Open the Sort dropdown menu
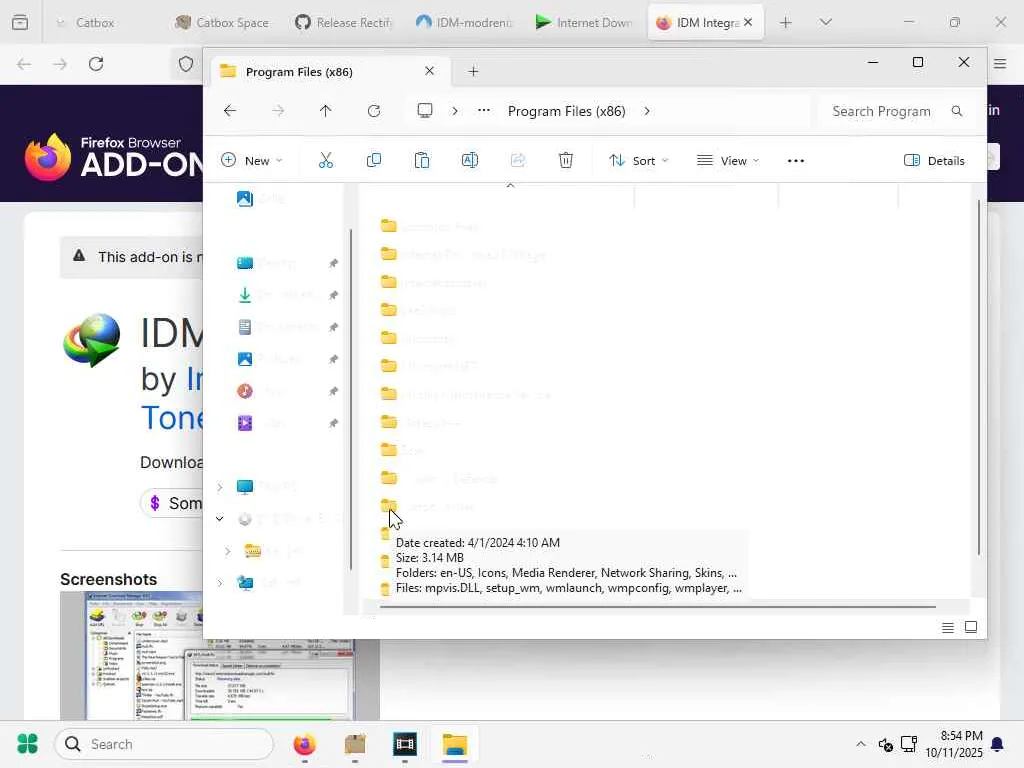The image size is (1024, 768). pyautogui.click(x=638, y=161)
